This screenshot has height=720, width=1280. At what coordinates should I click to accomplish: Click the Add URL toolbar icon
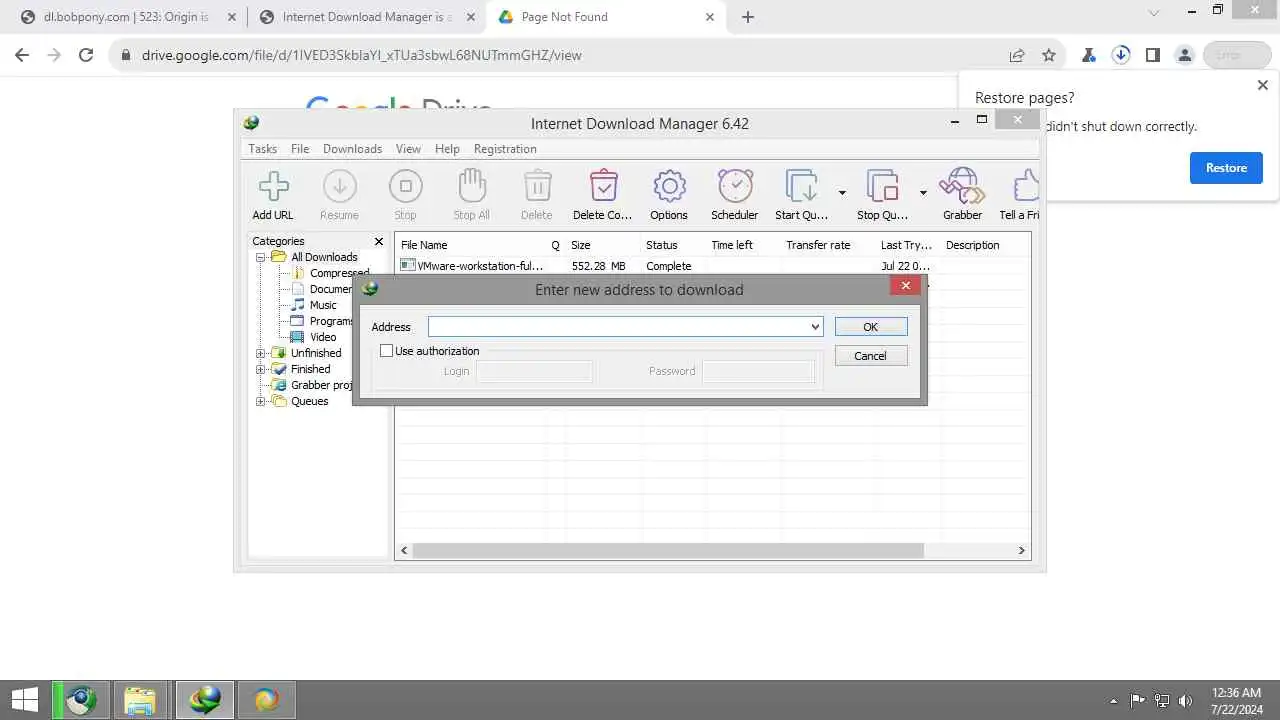[273, 186]
